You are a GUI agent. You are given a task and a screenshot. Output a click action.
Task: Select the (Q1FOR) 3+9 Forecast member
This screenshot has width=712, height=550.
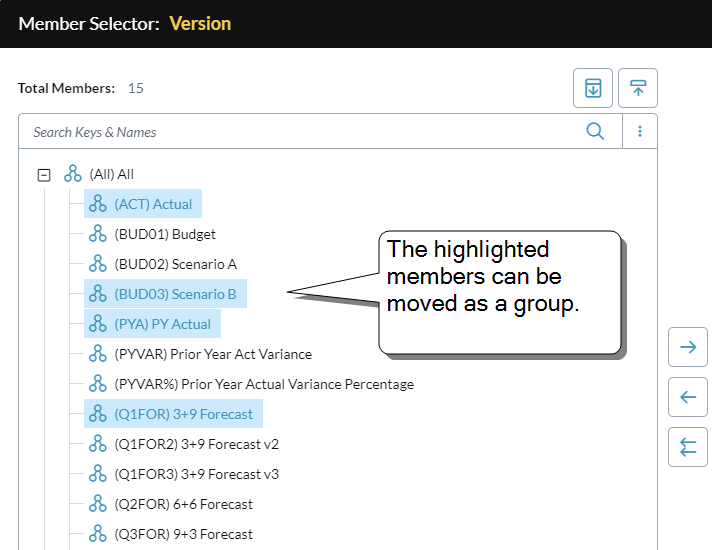click(183, 414)
